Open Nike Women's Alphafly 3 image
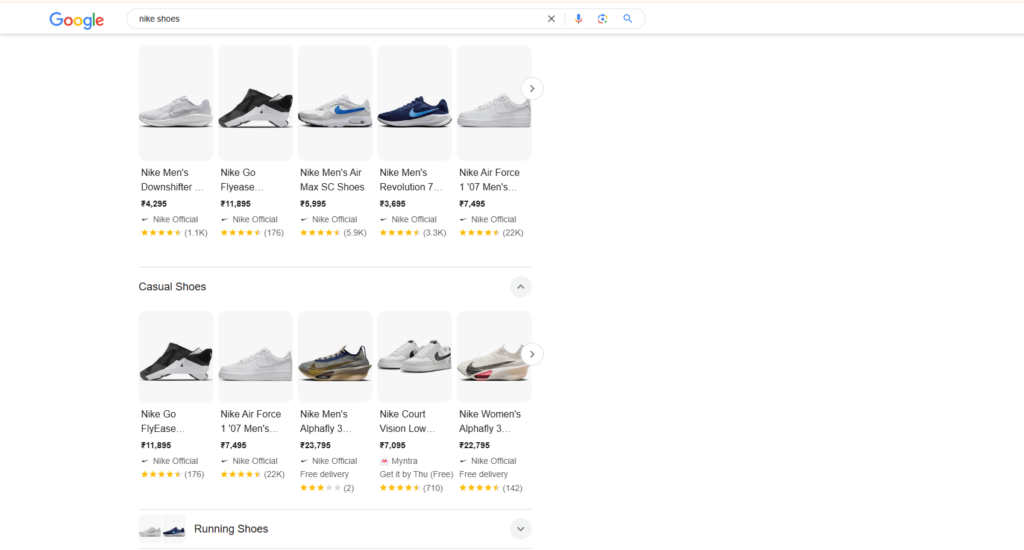This screenshot has height=550, width=1024. tap(494, 357)
